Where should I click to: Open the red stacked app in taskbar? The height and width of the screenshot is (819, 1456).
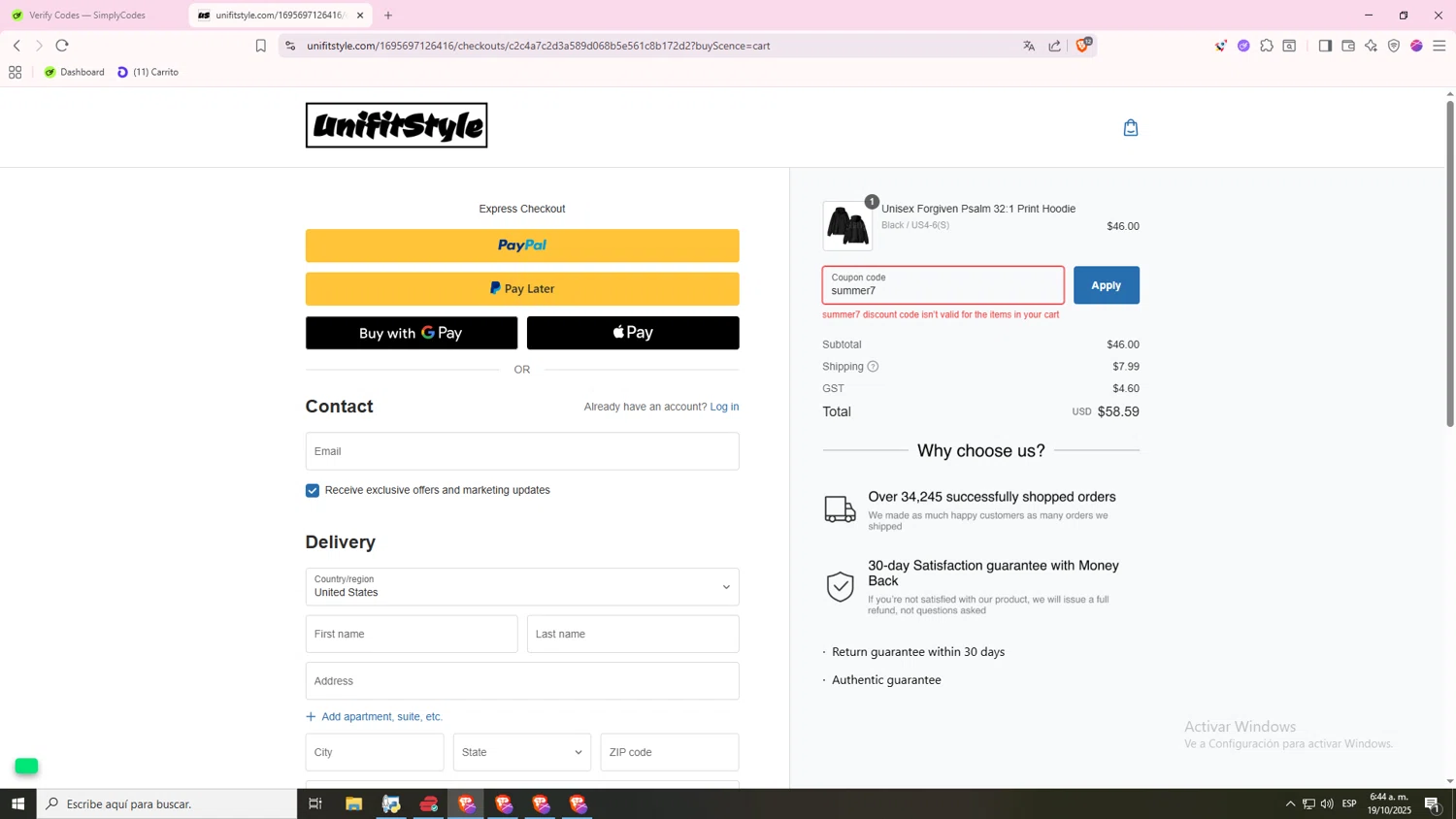pos(429,803)
